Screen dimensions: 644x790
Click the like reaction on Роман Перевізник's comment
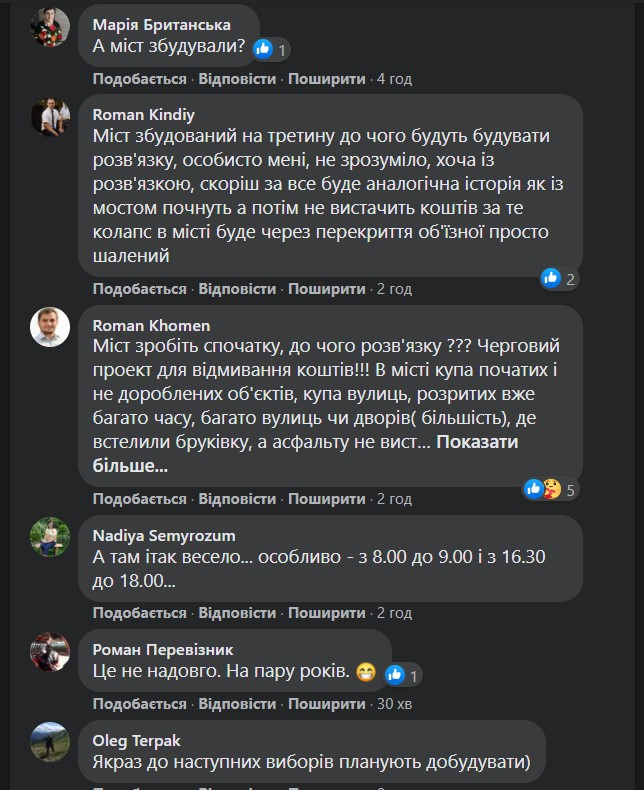pos(394,675)
